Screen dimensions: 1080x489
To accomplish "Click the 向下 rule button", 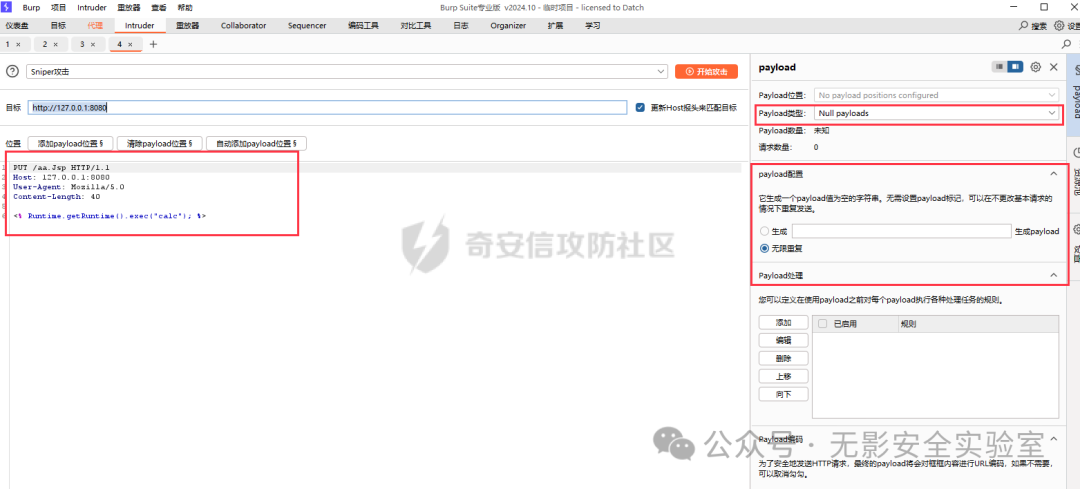I will click(x=783, y=394).
